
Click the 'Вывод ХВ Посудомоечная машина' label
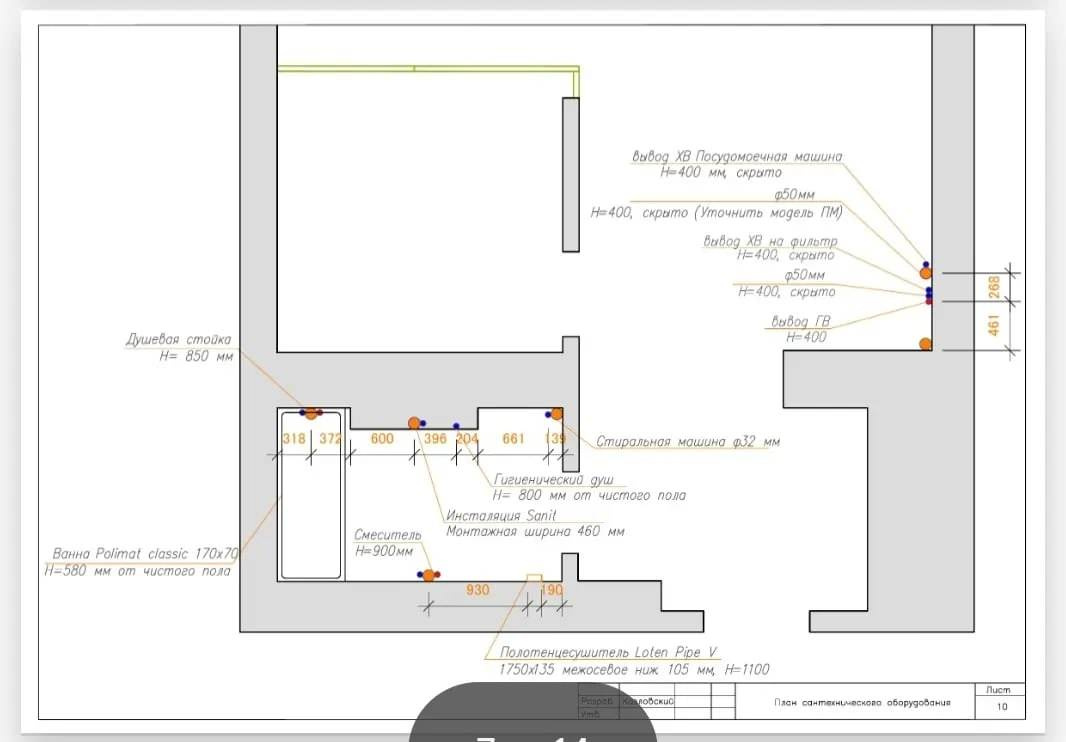737,156
